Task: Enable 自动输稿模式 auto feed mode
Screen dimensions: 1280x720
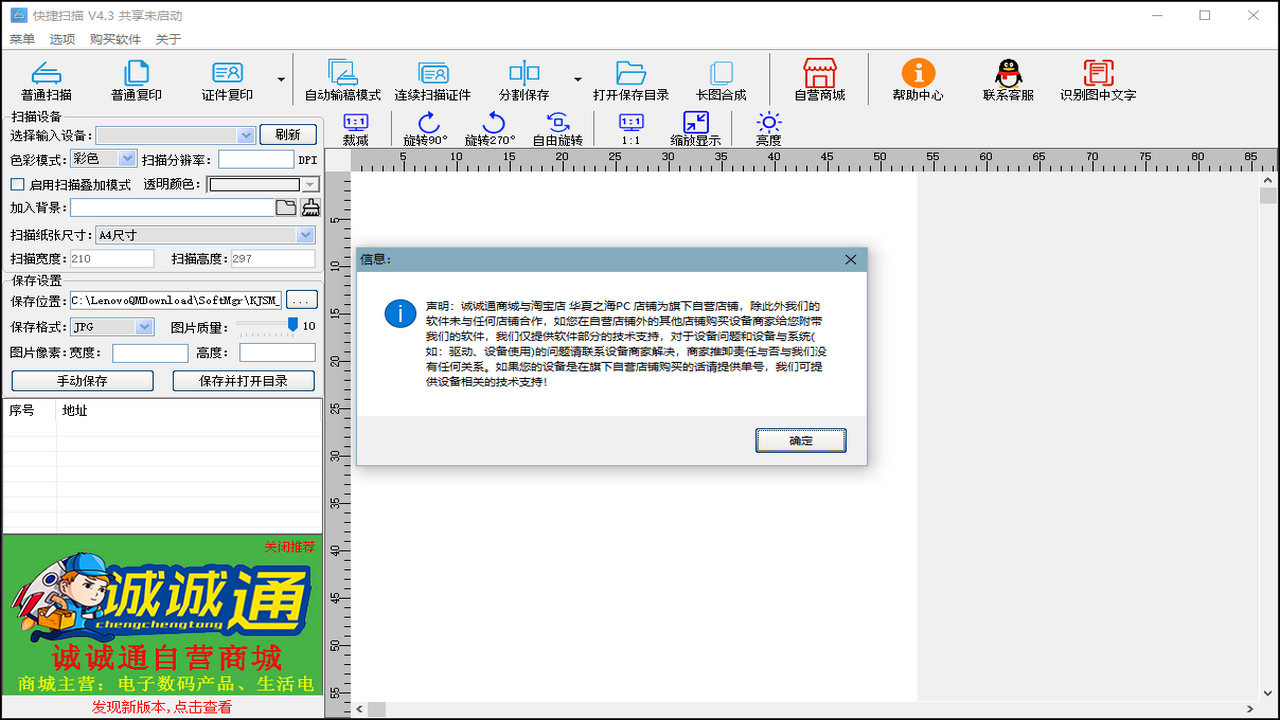Action: pos(343,79)
